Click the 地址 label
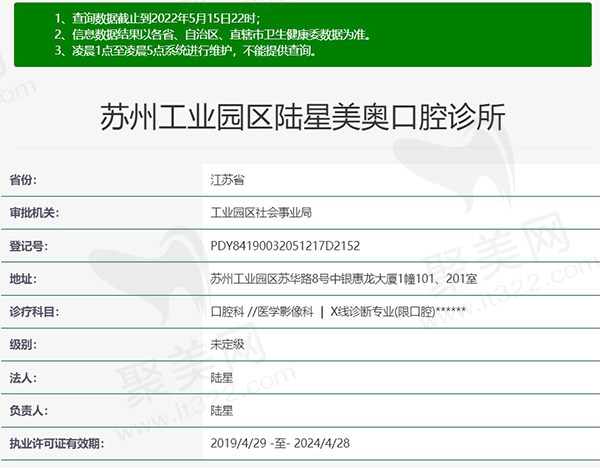This screenshot has width=600, height=468. pos(23,279)
